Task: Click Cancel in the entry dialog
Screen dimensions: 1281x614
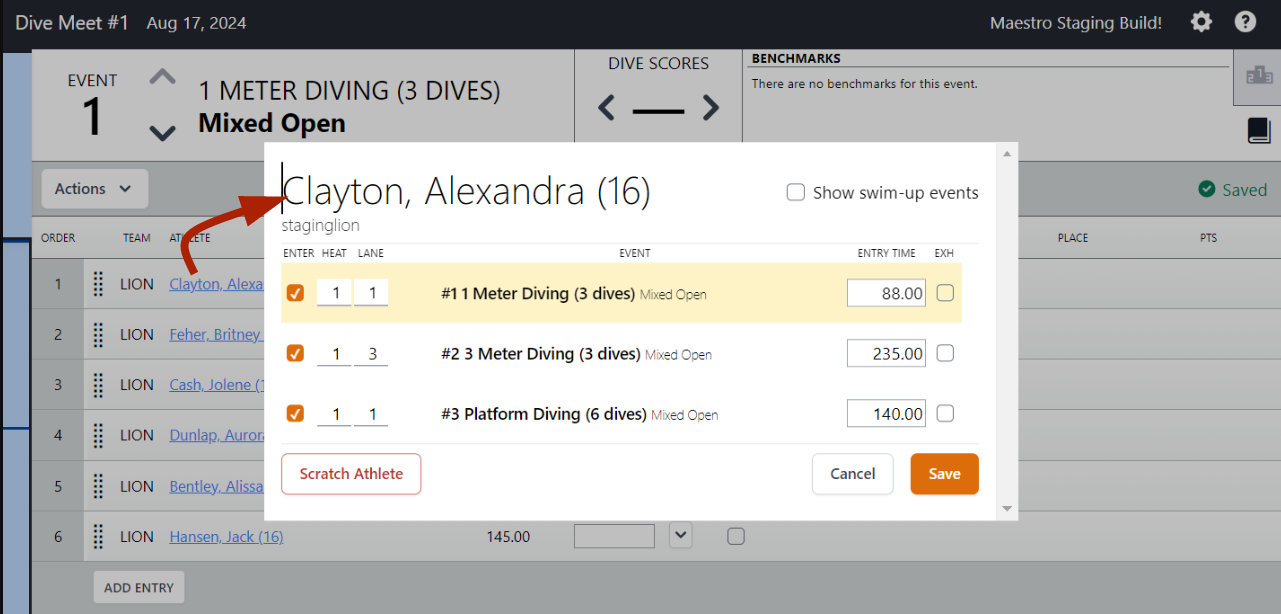Action: [852, 474]
